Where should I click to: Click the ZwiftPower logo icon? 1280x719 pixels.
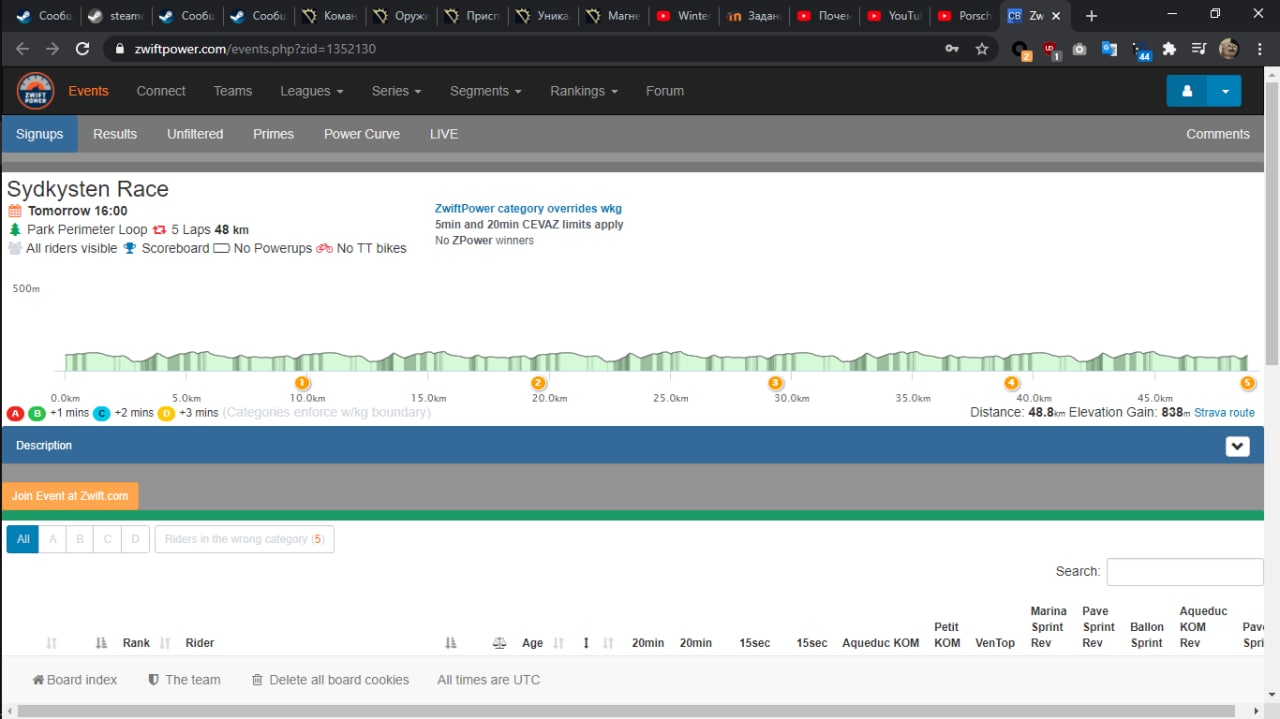(35, 91)
